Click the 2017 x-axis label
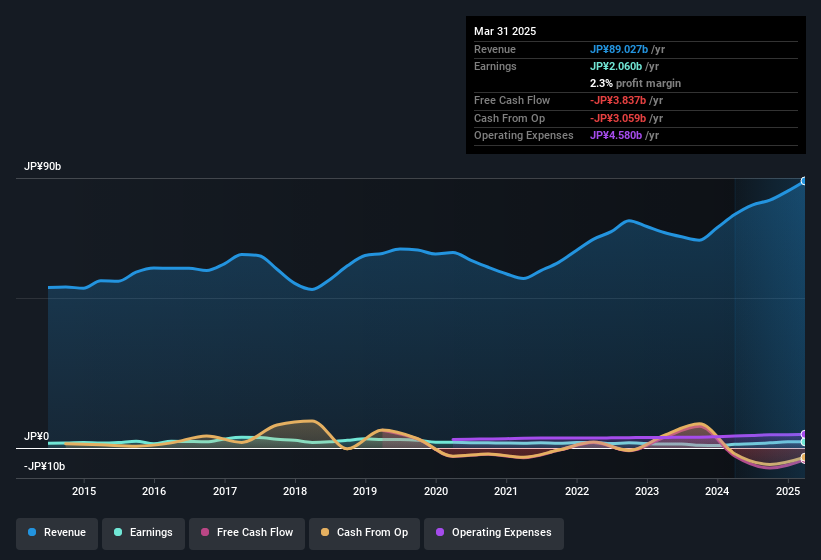Screen dimensions: 821x560 (x=225, y=491)
